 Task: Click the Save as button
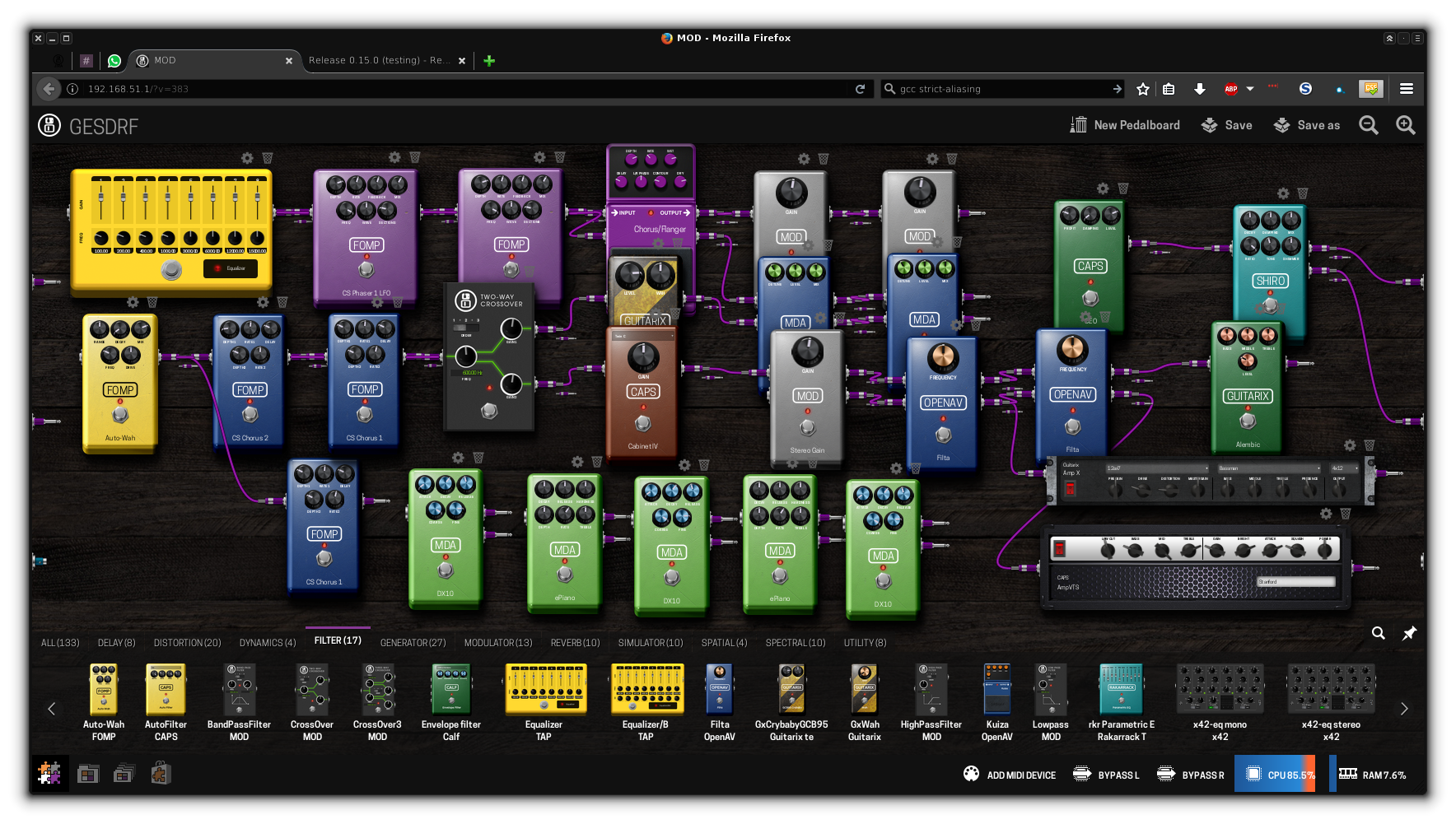pyautogui.click(x=1307, y=125)
